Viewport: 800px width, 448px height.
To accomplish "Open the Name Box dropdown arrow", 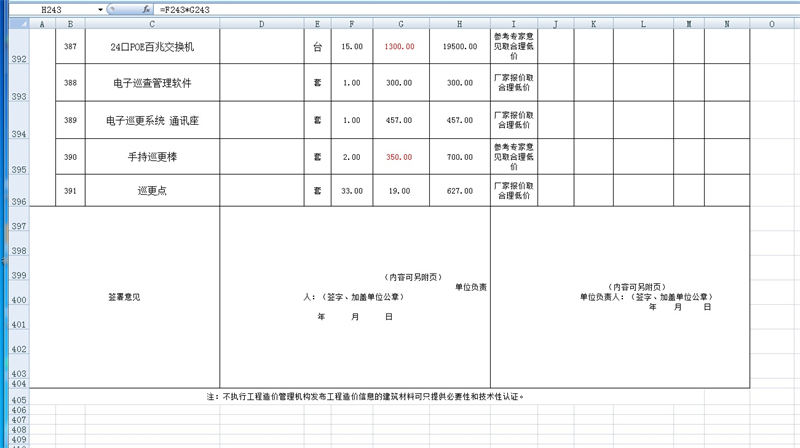I will [101, 9].
